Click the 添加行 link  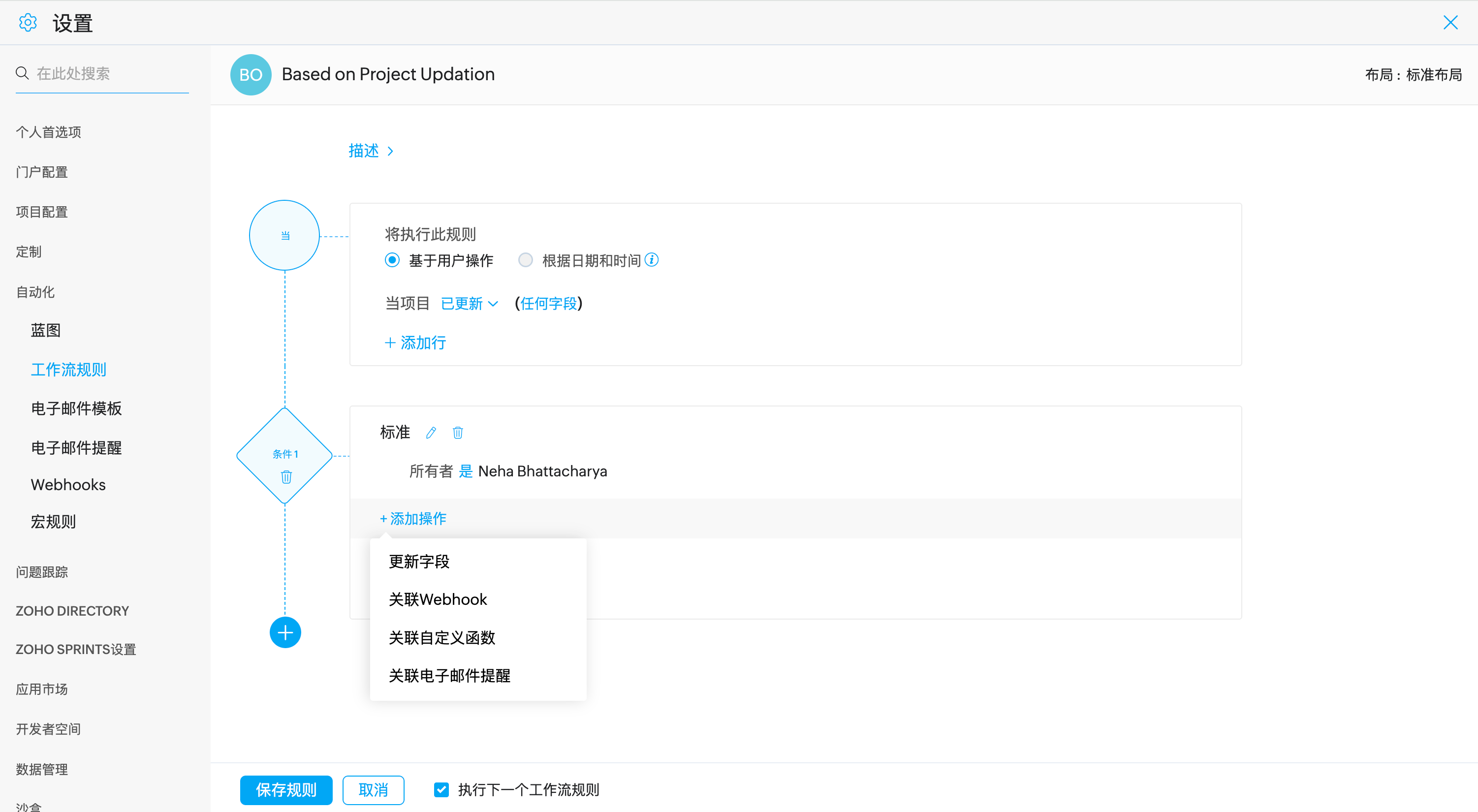click(415, 343)
